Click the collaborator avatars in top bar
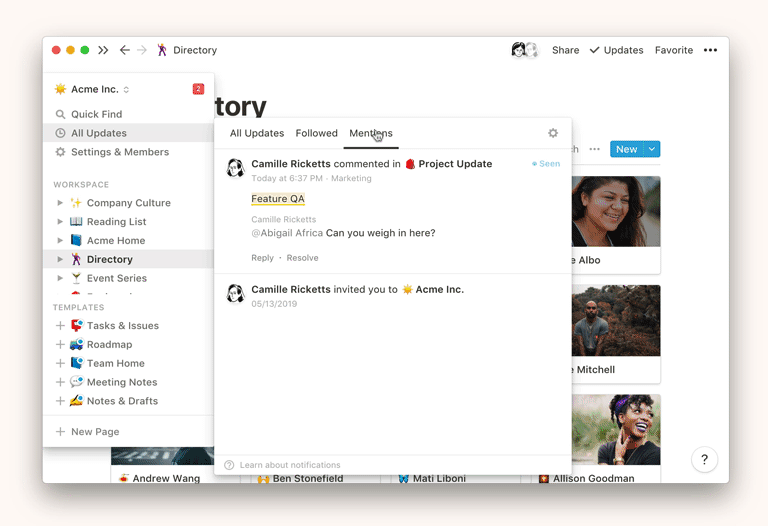The height and width of the screenshot is (526, 768). (525, 50)
